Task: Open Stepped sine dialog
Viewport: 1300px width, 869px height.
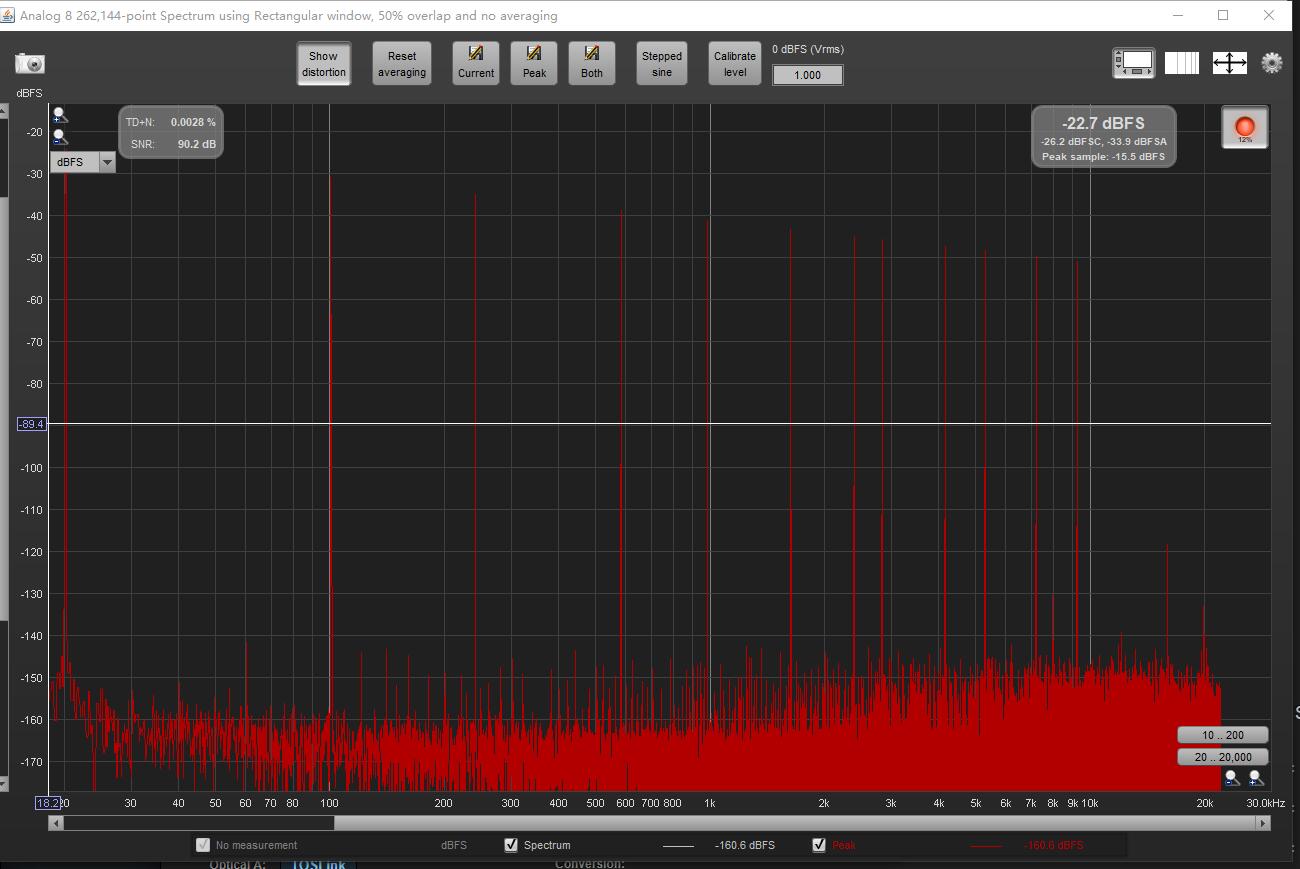Action: click(x=662, y=64)
